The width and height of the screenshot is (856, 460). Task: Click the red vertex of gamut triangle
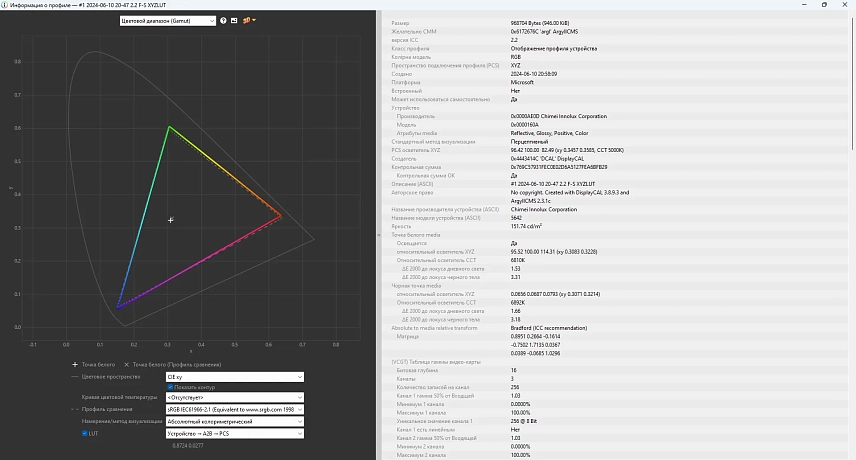click(281, 216)
